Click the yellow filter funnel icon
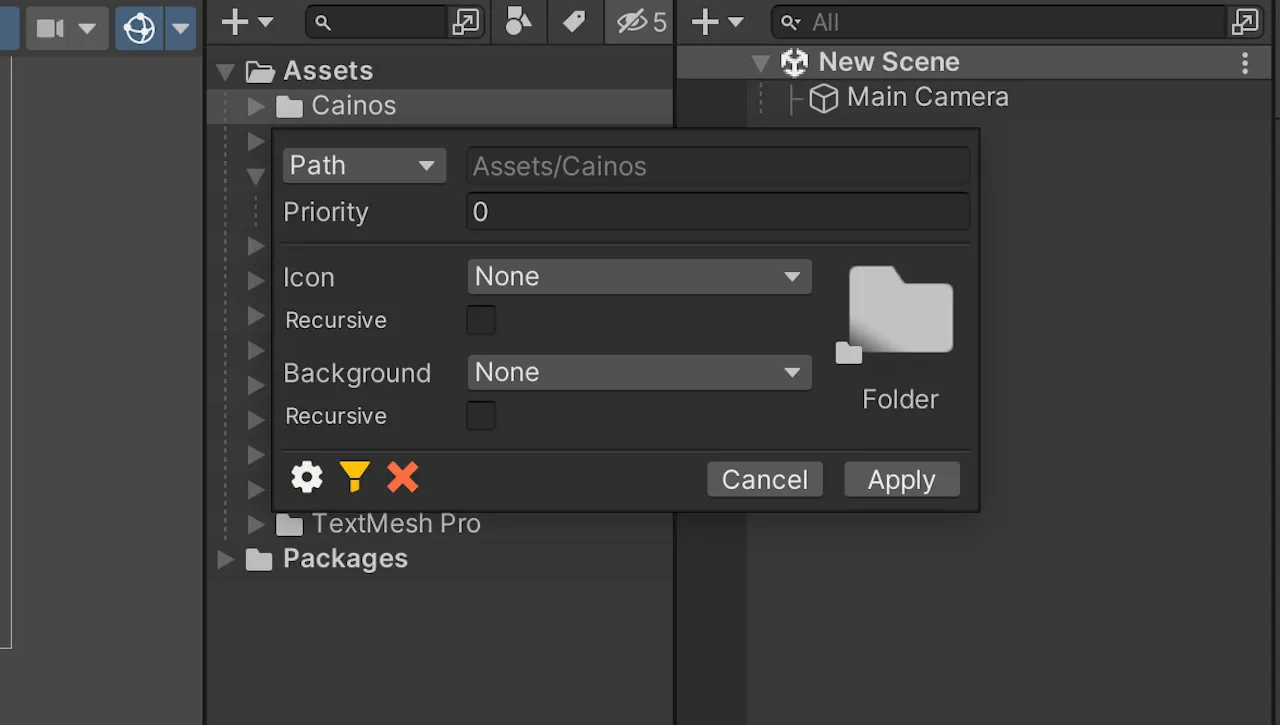The image size is (1280, 725). 355,477
